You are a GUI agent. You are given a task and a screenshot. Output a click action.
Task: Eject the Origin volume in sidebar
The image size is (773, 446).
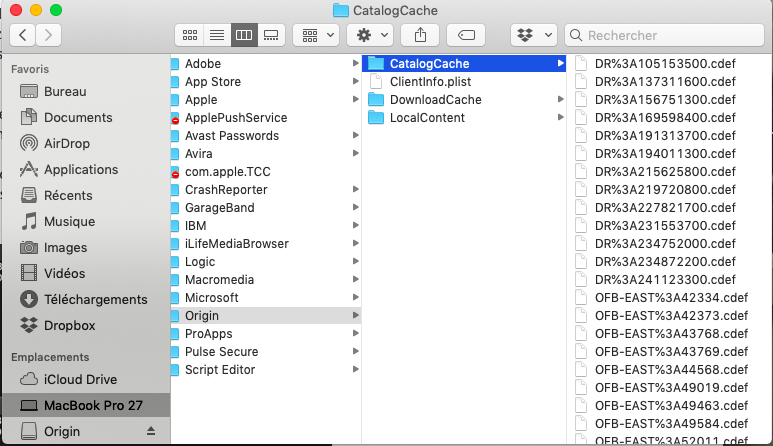point(151,431)
